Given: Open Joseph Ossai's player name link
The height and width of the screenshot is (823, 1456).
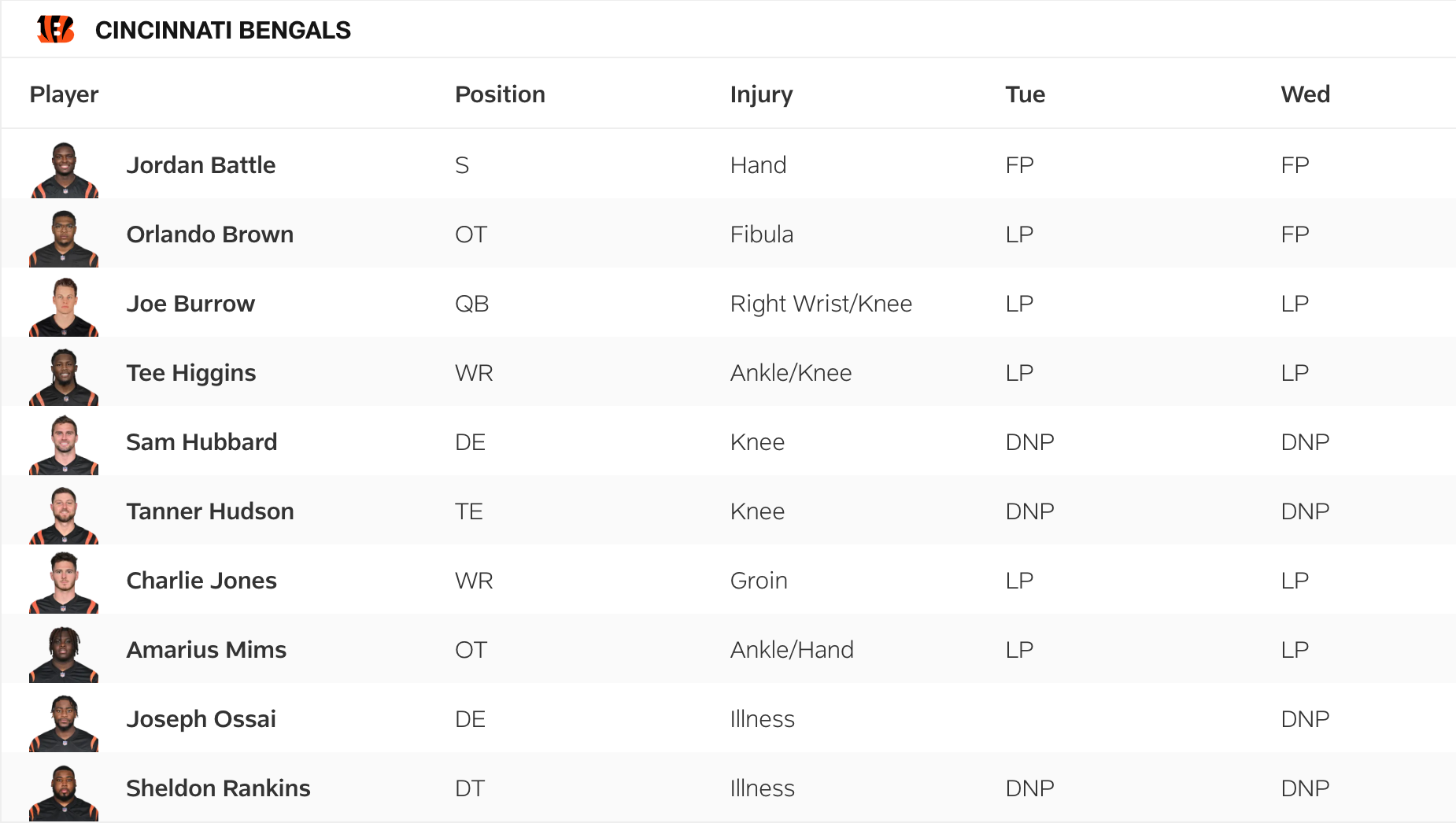Looking at the screenshot, I should (x=201, y=719).
